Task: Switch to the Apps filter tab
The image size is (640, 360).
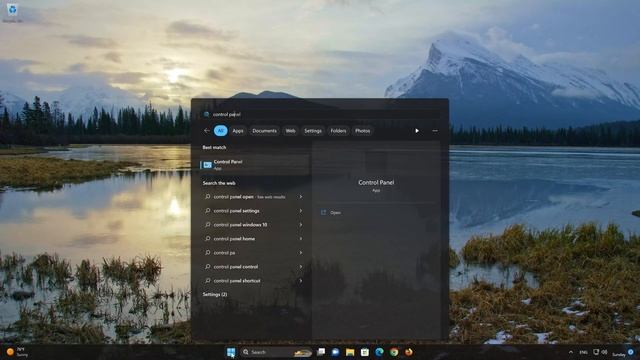Action: click(x=238, y=131)
